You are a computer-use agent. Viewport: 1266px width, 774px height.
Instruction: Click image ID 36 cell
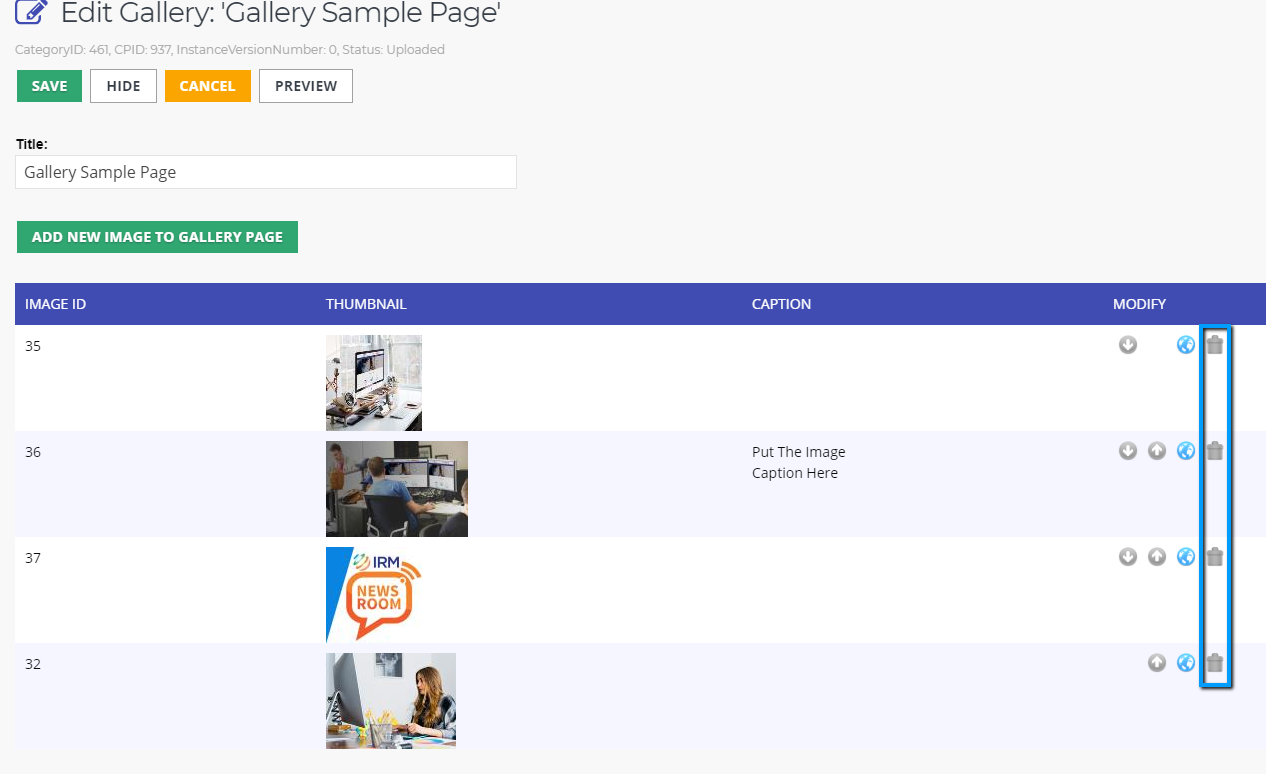tap(33, 452)
